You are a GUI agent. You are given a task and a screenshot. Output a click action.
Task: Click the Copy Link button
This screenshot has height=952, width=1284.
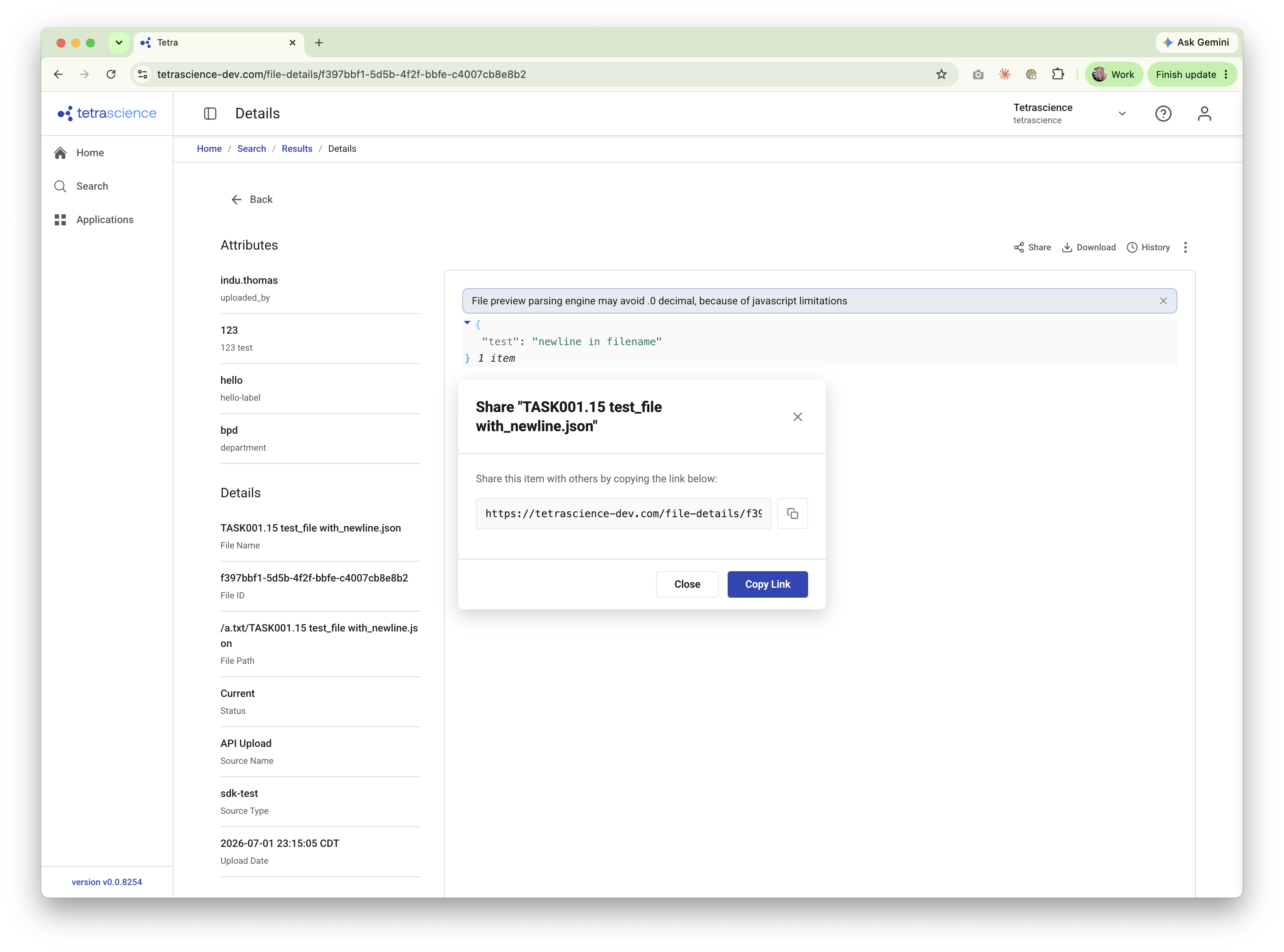point(767,584)
